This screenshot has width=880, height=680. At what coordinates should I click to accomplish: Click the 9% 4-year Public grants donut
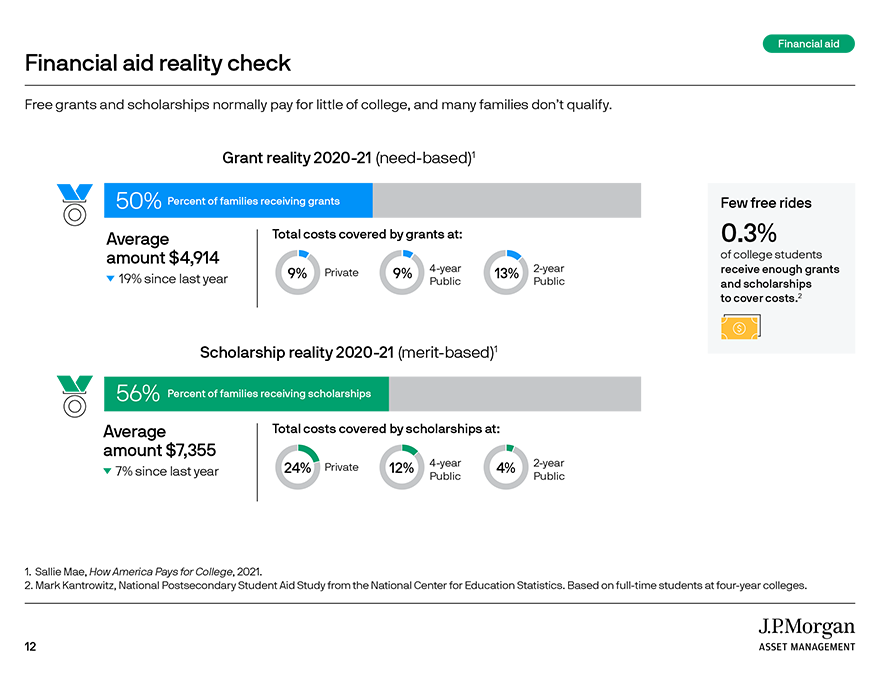coord(402,273)
